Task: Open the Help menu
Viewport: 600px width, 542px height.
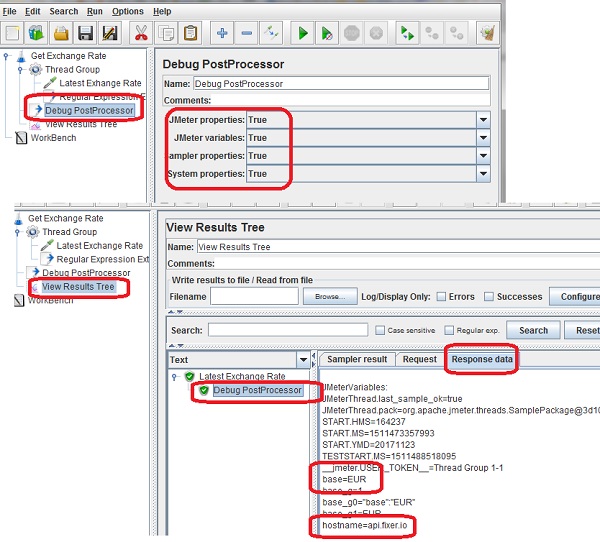Action: pos(162,11)
